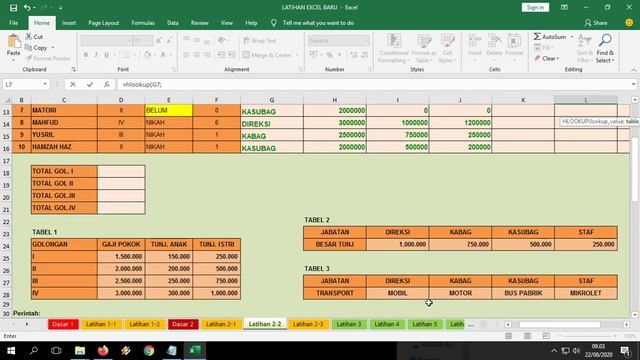Open the Name Box dropdown arrow

(x=45, y=84)
